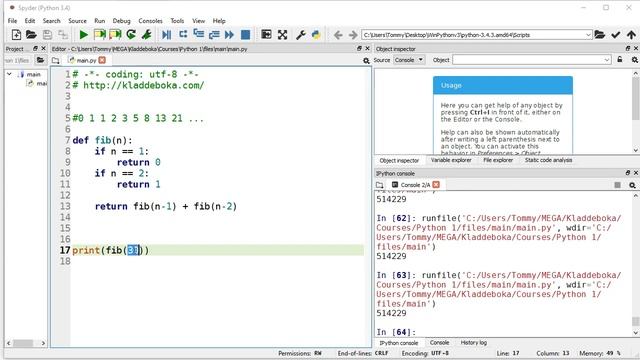
Task: Run the current cell
Action: click(100, 35)
